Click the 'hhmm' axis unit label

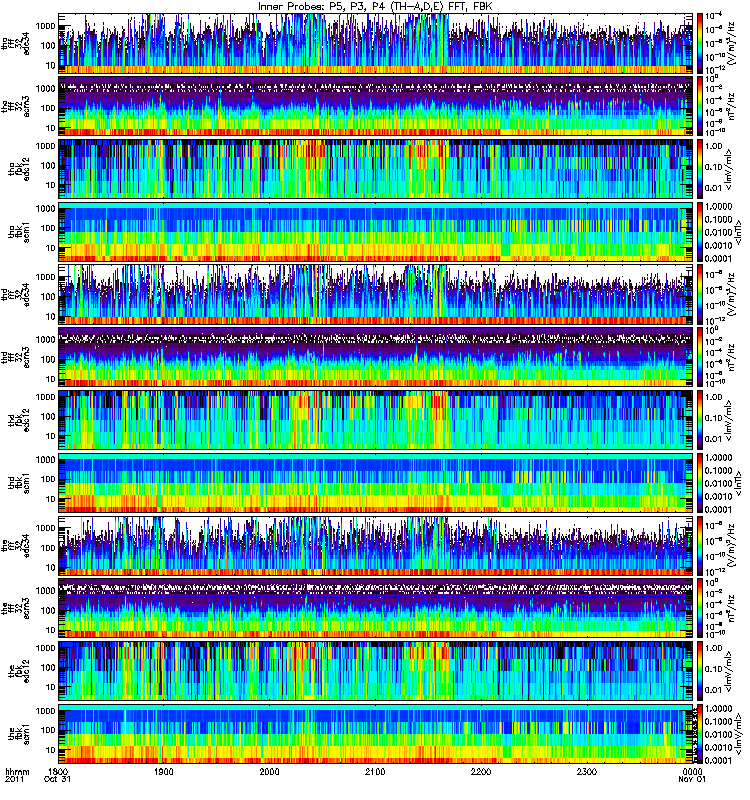[17, 771]
